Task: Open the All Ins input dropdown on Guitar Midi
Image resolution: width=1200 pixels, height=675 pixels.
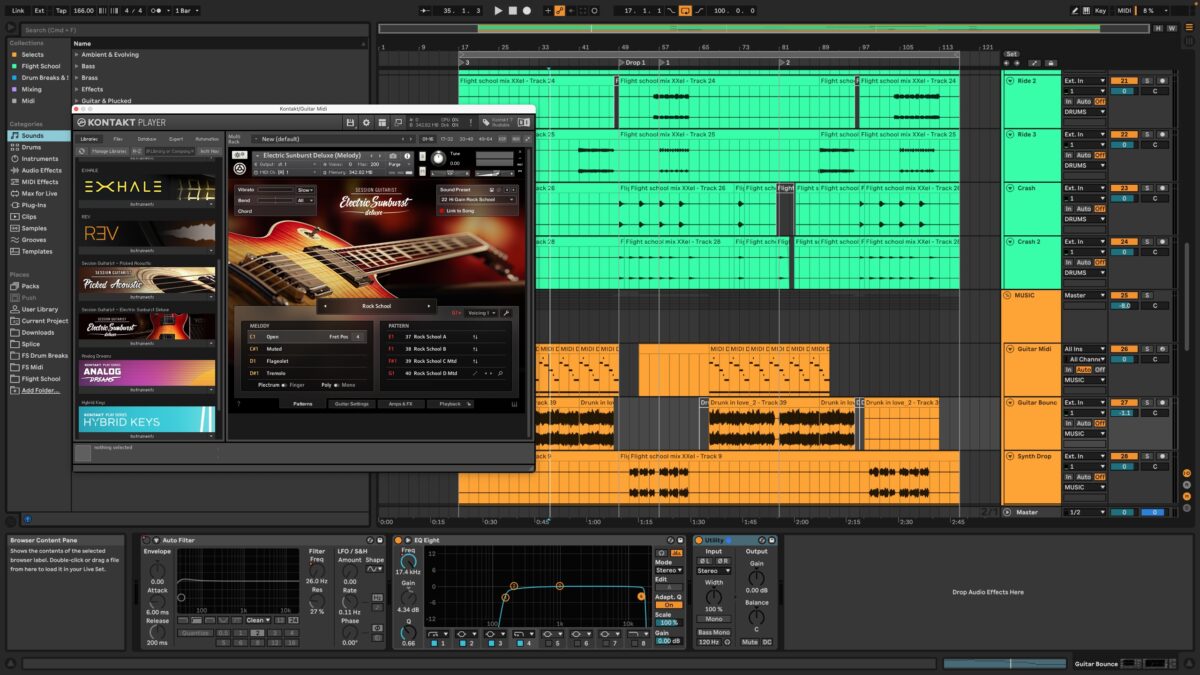Action: pos(1085,349)
